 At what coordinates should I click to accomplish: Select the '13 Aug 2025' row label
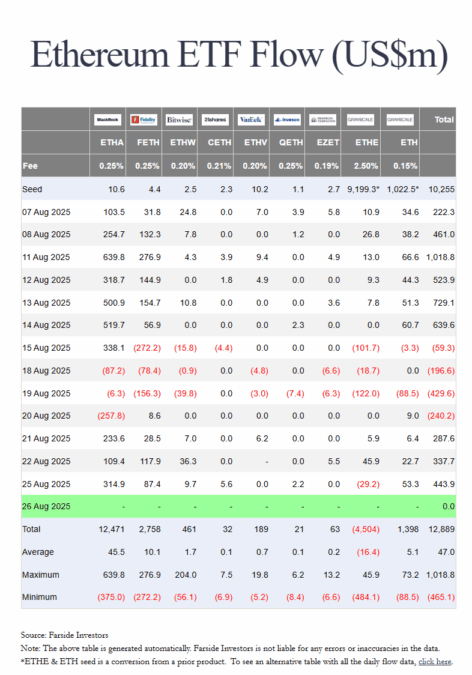click(x=46, y=303)
